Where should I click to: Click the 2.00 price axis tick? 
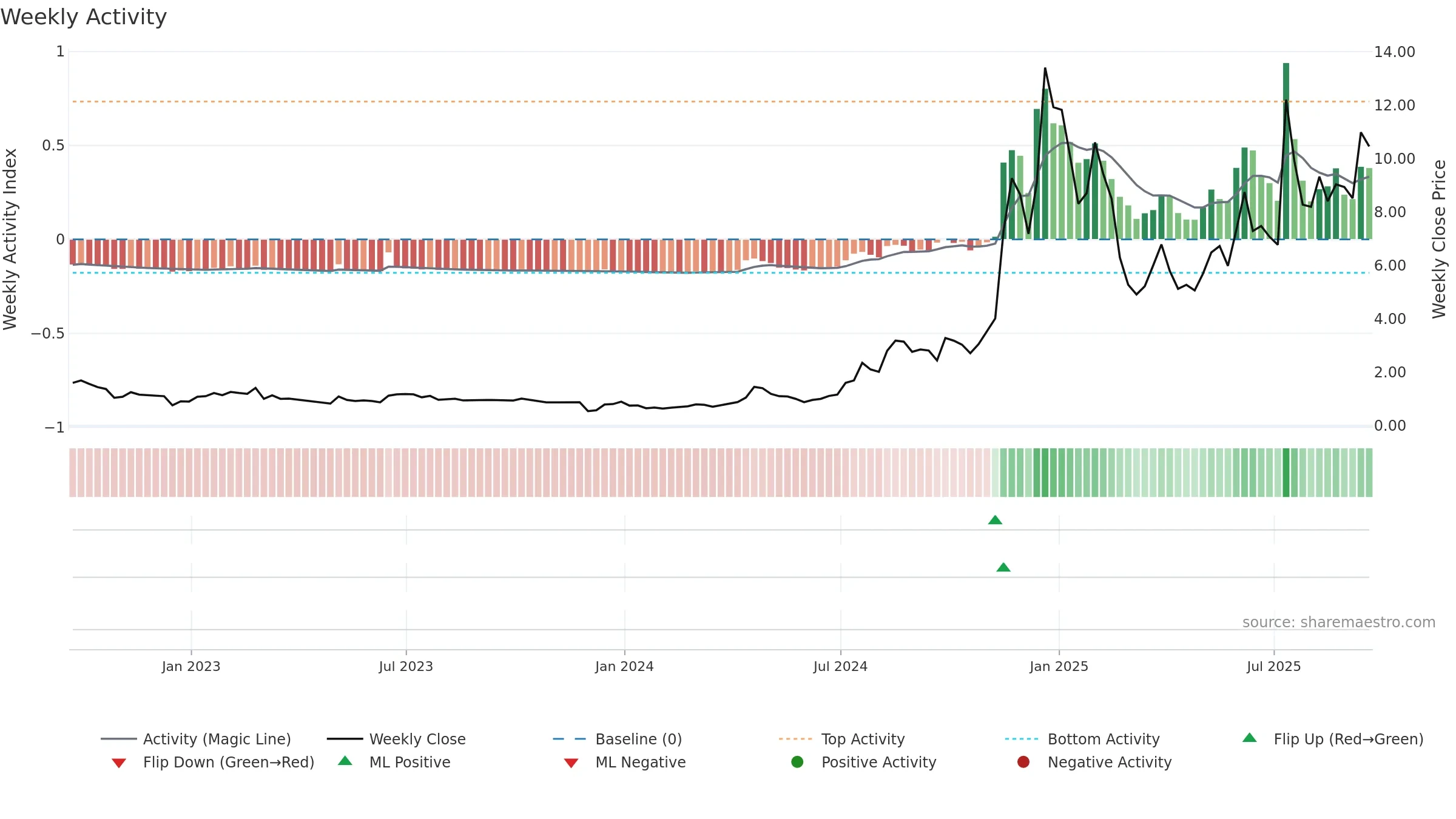(x=1390, y=372)
